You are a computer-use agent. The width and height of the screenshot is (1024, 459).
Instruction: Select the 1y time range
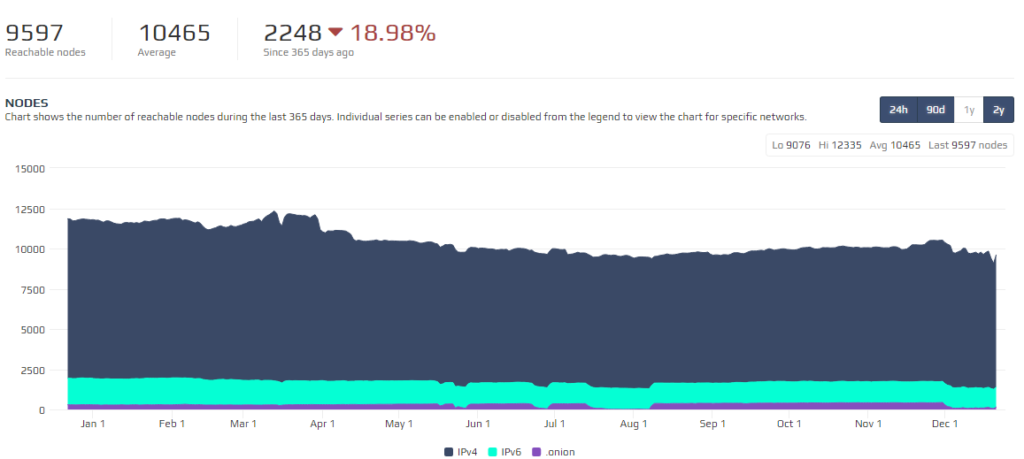(x=968, y=110)
